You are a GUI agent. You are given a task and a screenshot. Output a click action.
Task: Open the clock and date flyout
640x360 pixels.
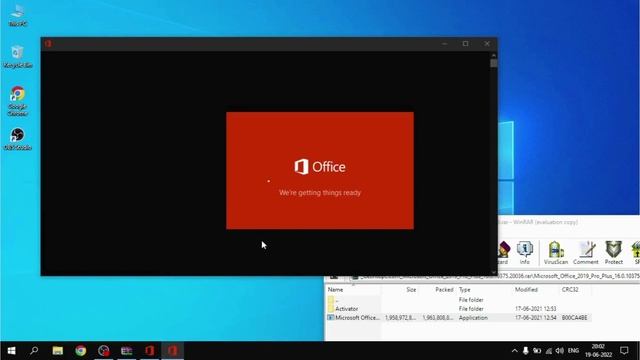point(598,351)
